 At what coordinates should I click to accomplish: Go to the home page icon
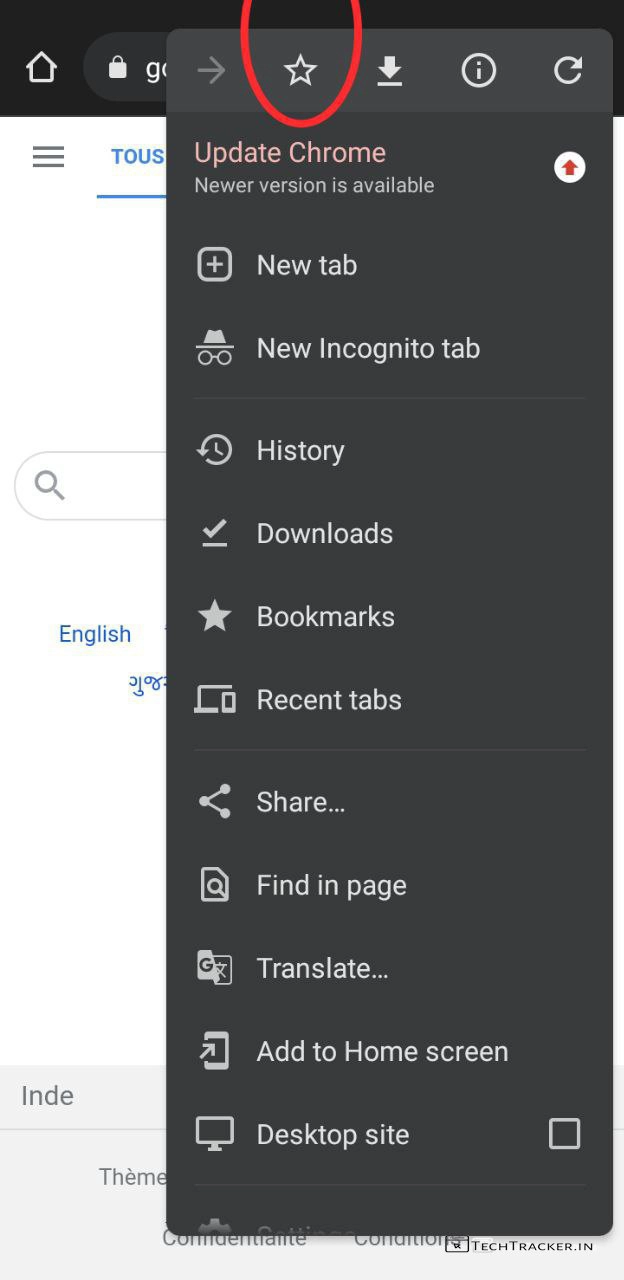point(41,68)
